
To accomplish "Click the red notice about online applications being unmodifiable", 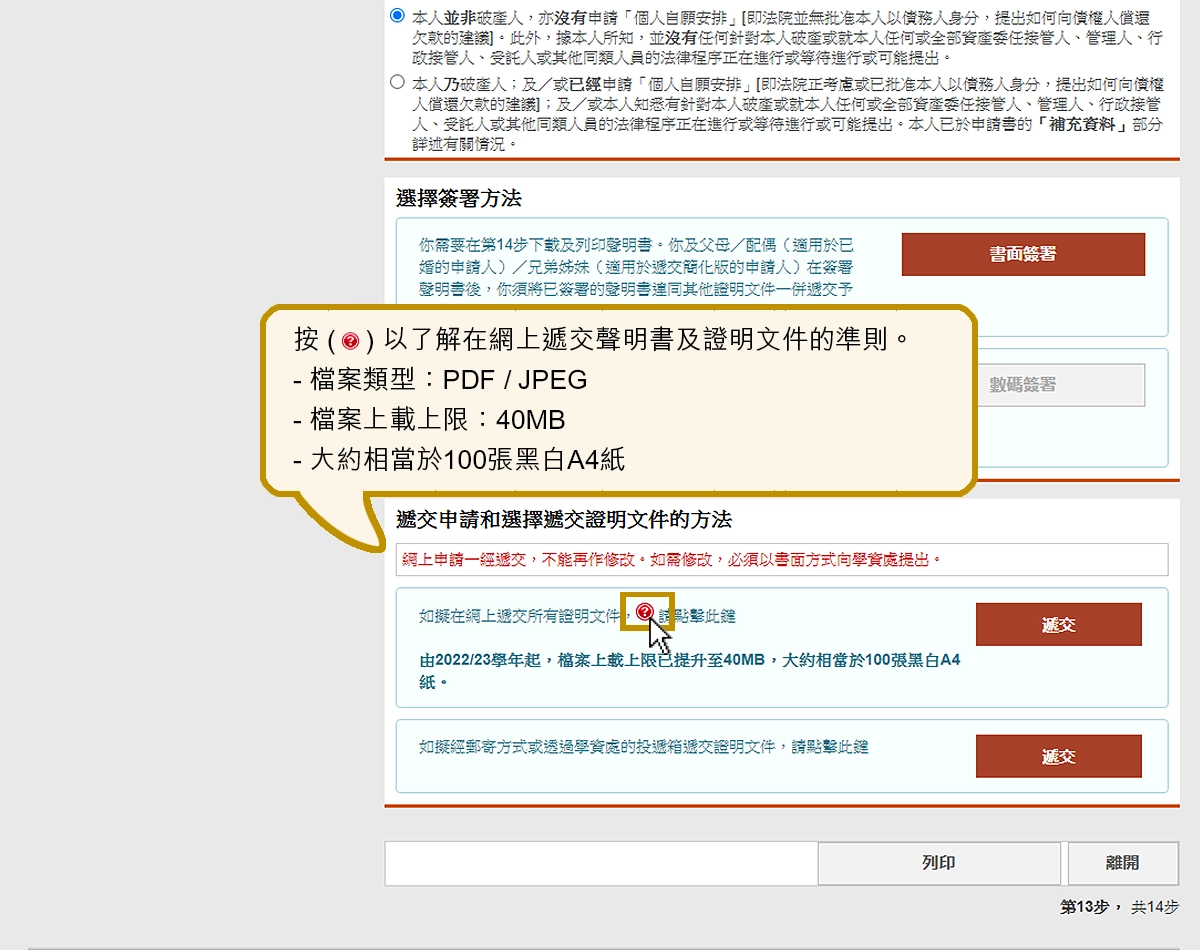I will pyautogui.click(x=672, y=560).
